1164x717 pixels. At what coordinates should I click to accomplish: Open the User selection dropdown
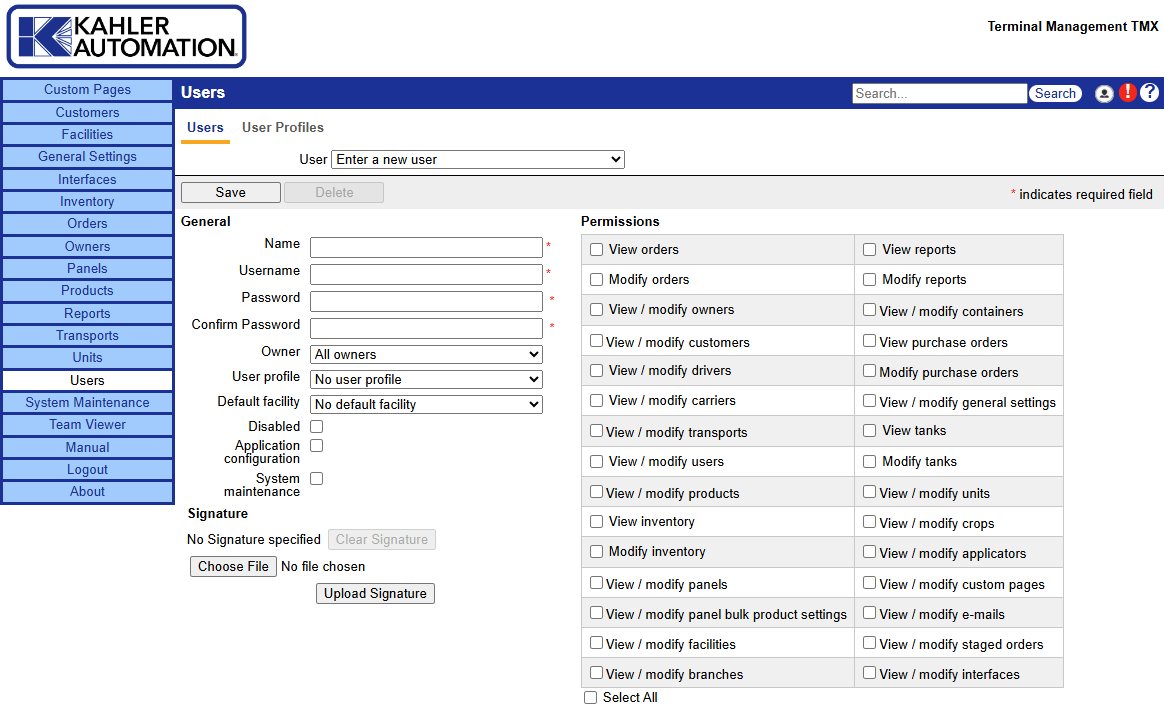tap(477, 160)
